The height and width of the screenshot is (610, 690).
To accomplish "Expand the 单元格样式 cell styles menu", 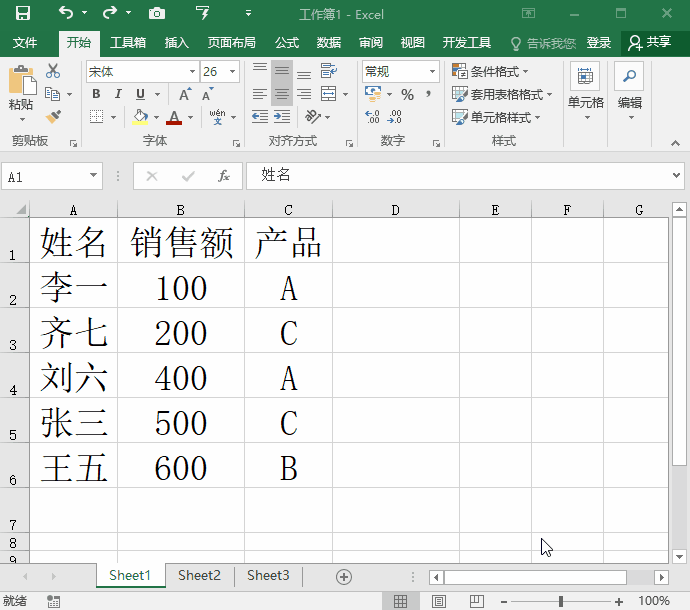I will 496,117.
